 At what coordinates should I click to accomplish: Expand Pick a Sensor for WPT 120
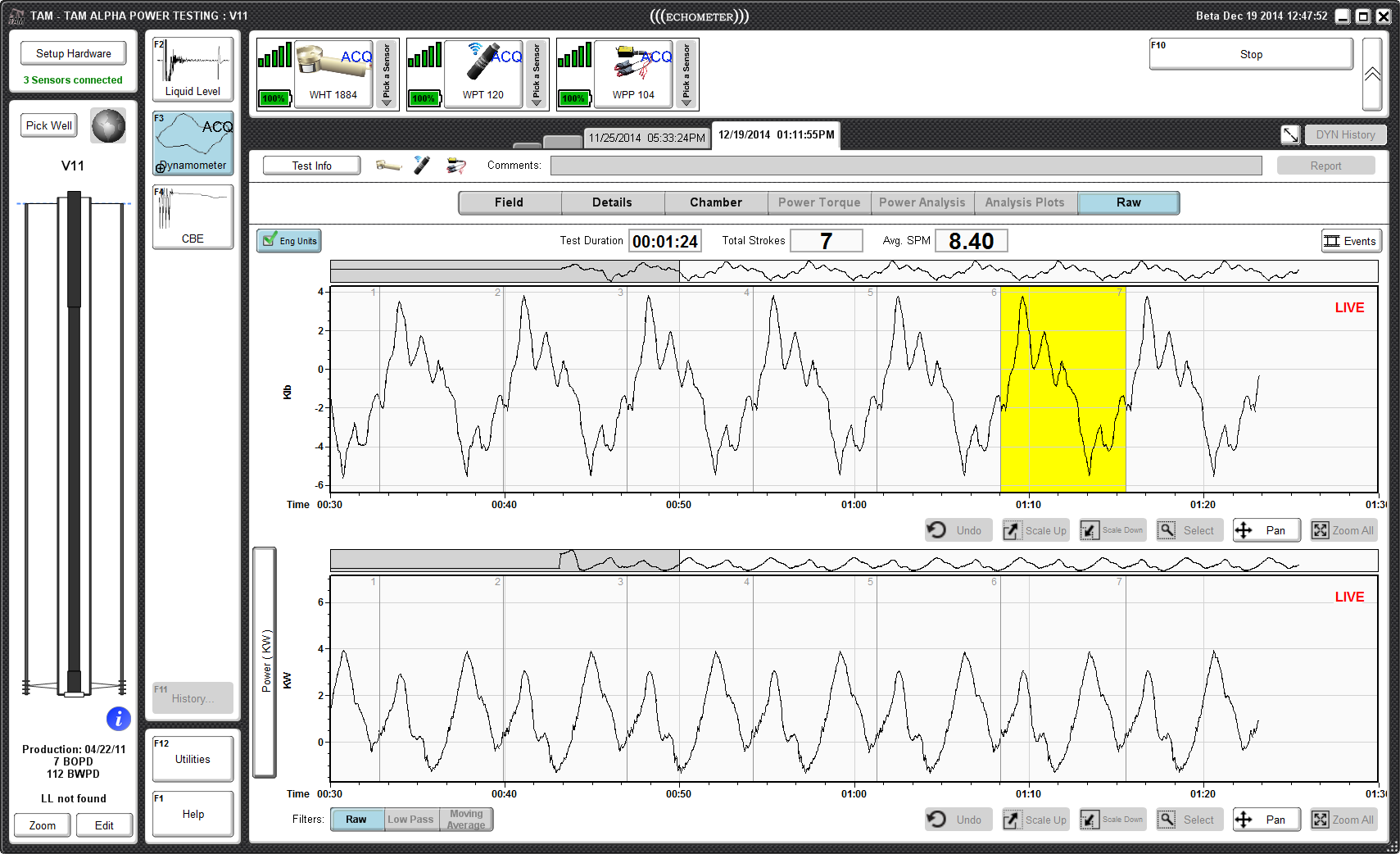537,75
